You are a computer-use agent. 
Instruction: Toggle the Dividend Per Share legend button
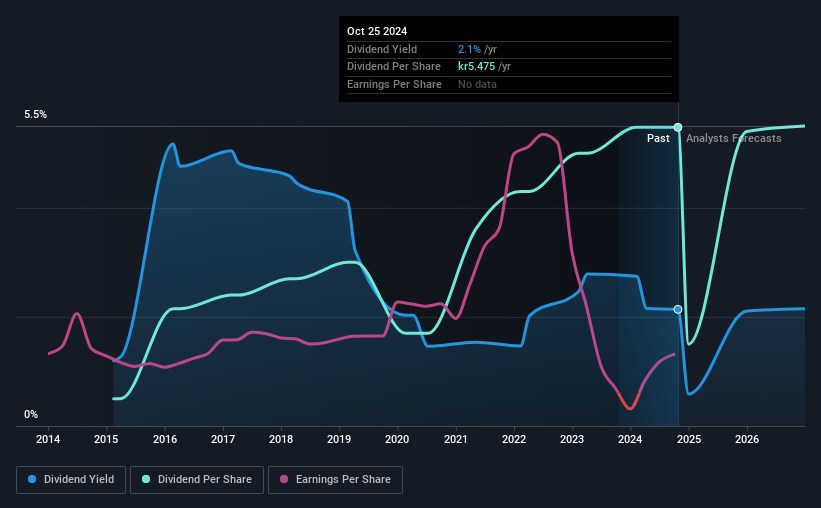(x=197, y=480)
